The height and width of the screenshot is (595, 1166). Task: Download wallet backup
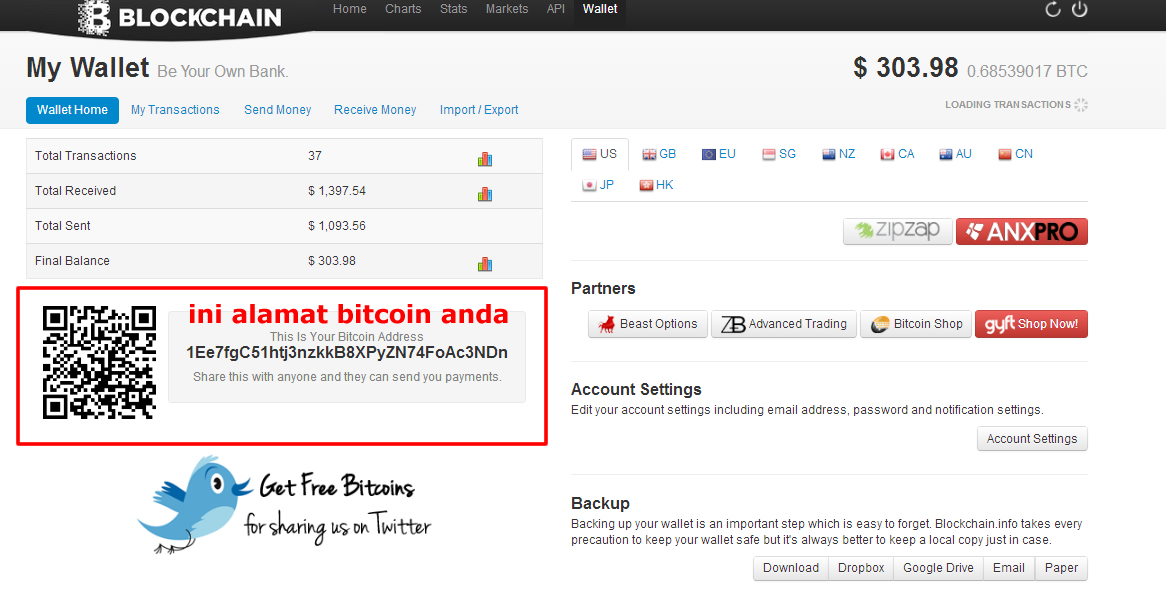[x=790, y=568]
